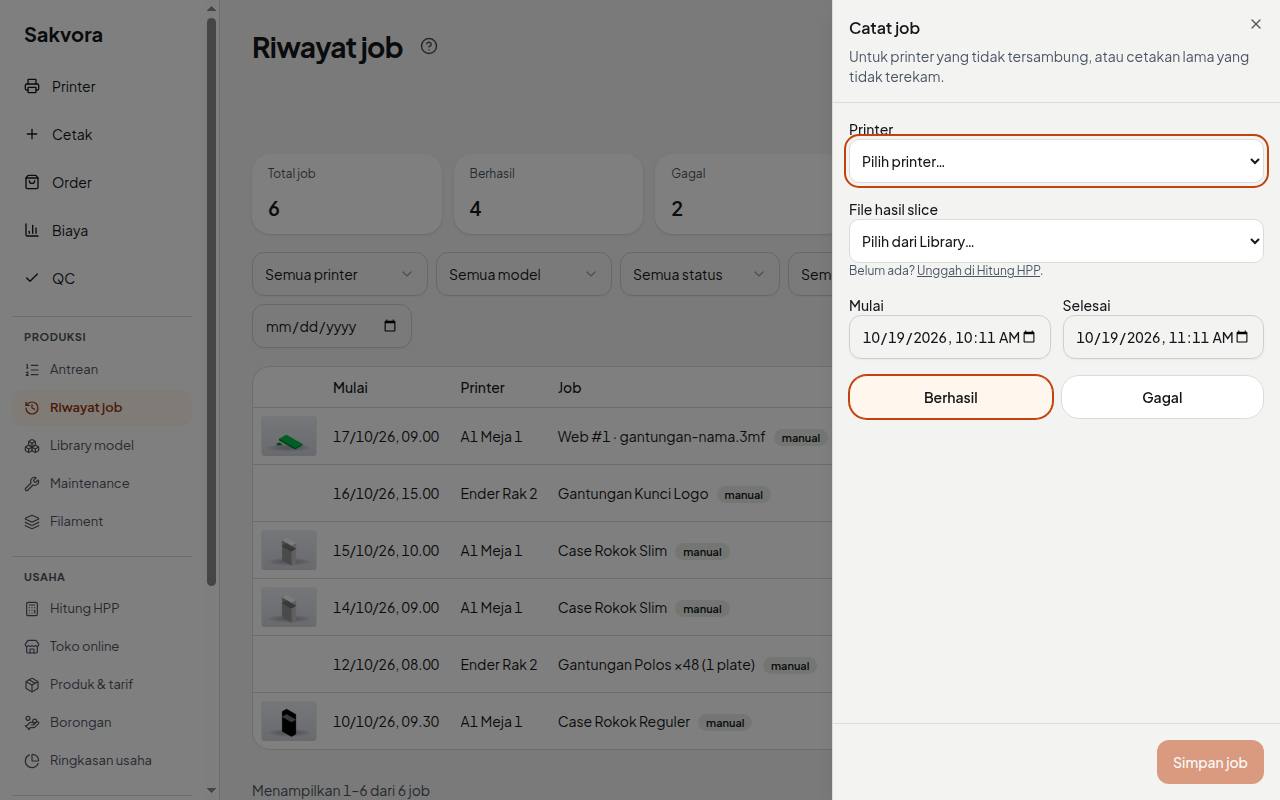Click the Gantungan Kunci Logo job row
1280x800 pixels.
(542, 493)
